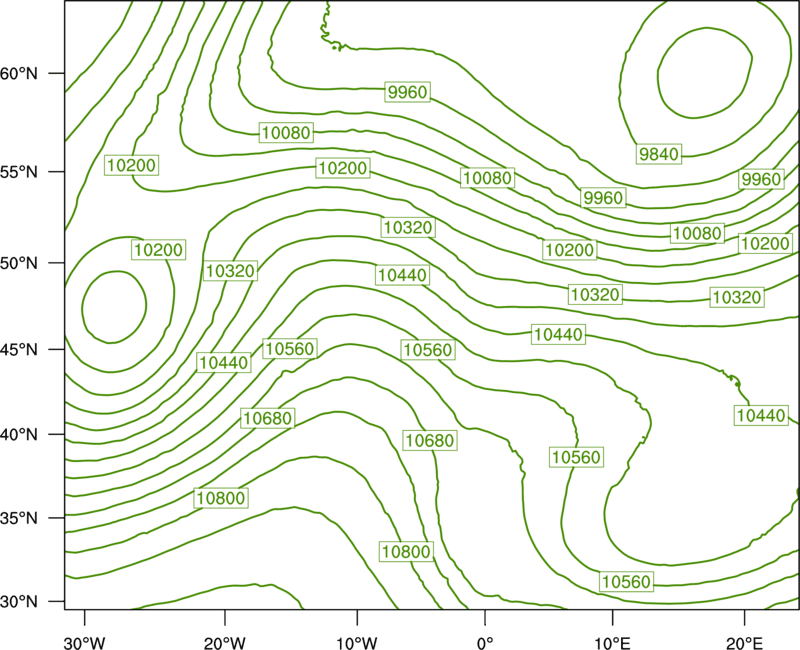The height and width of the screenshot is (650, 800).
Task: Select the 55°N latitude label
Action: (x=19, y=172)
